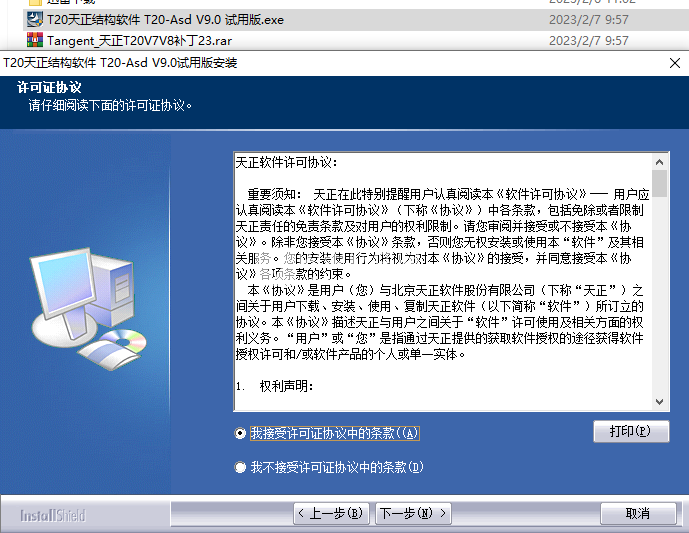
Task: Select the Tangent_天正T20V7V8补丁23.rar file name
Action: 139,40
